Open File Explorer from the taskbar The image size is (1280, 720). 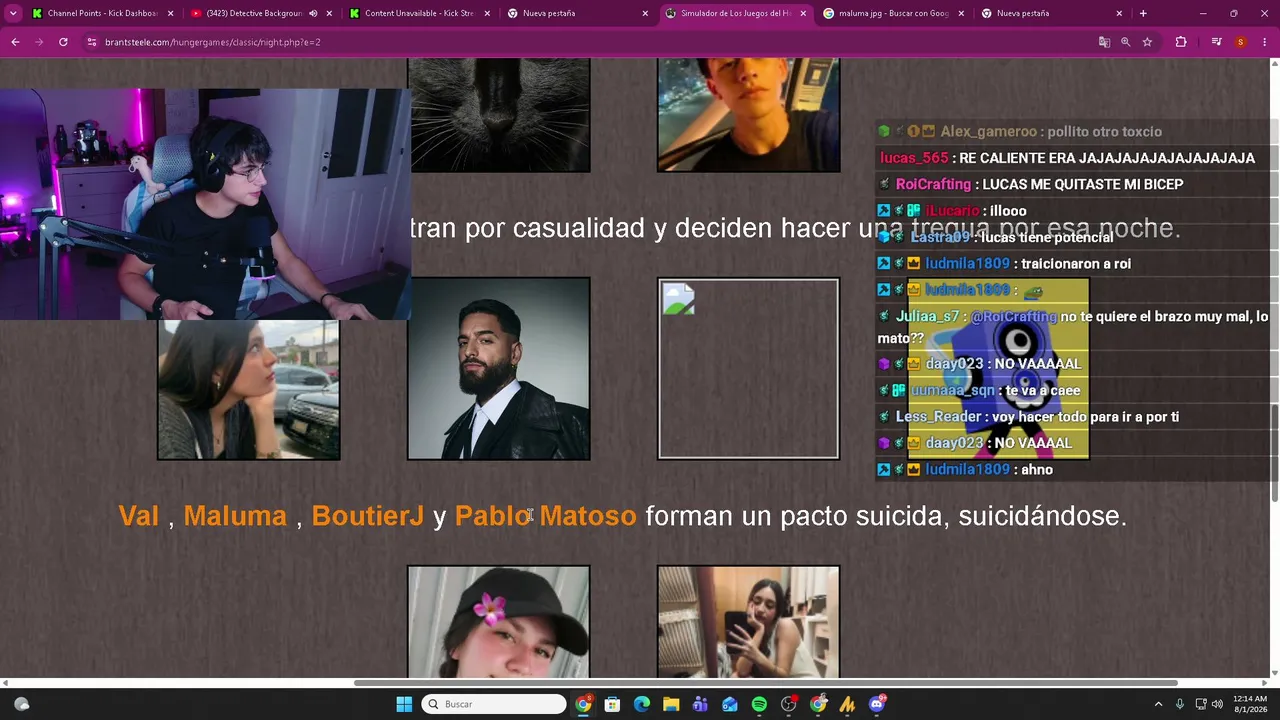pos(671,704)
